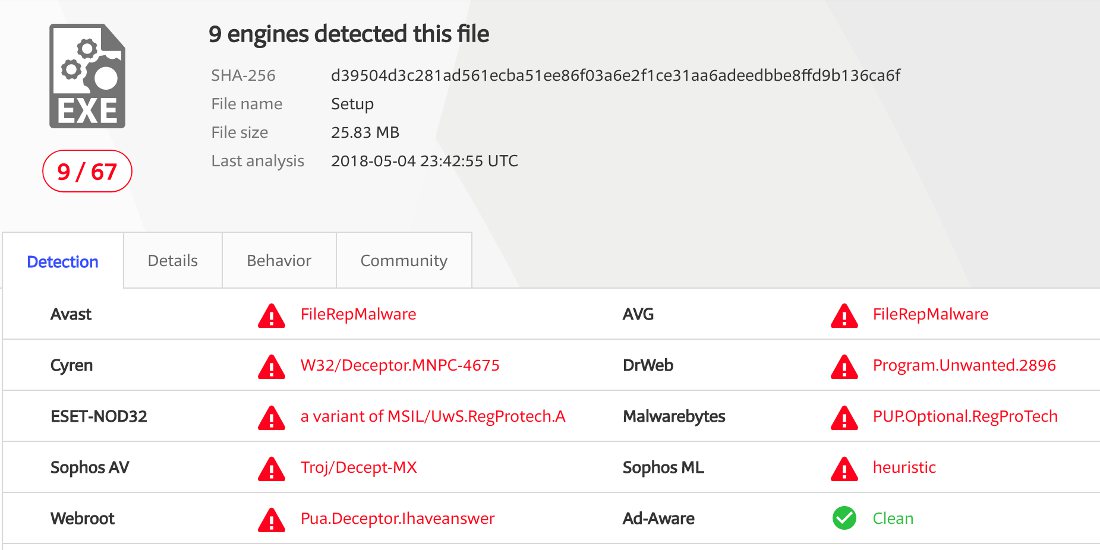This screenshot has height=550, width=1100.
Task: Click the Malwarebytes engine name
Action: click(x=673, y=416)
